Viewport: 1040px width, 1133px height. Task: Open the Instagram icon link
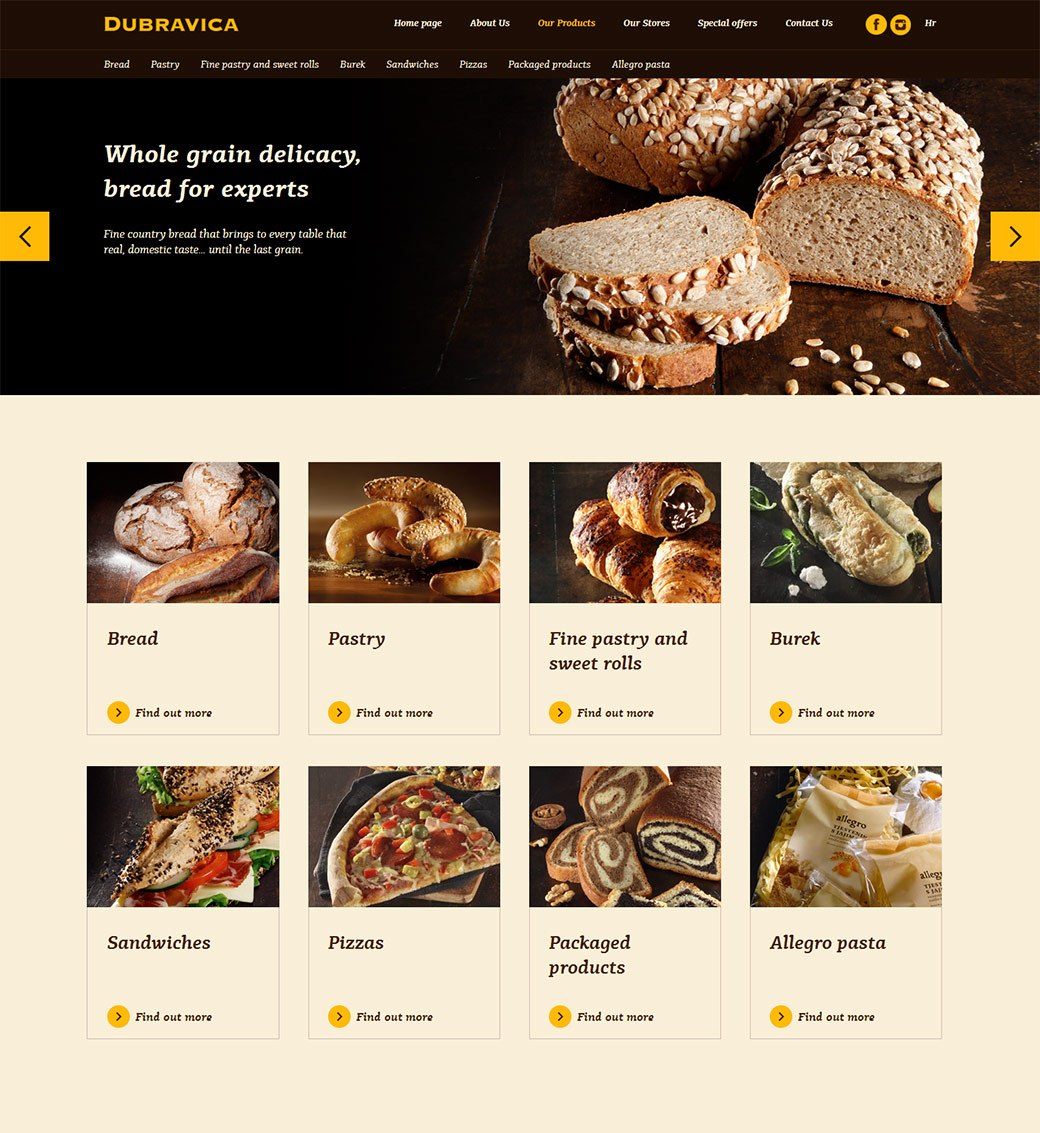point(900,25)
